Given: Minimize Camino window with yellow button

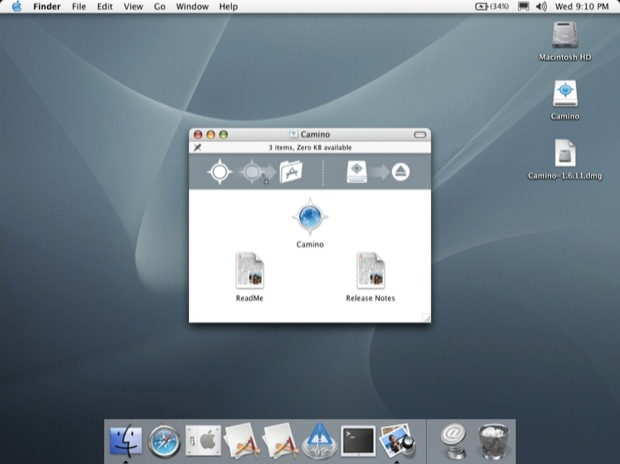Looking at the screenshot, I should point(211,134).
